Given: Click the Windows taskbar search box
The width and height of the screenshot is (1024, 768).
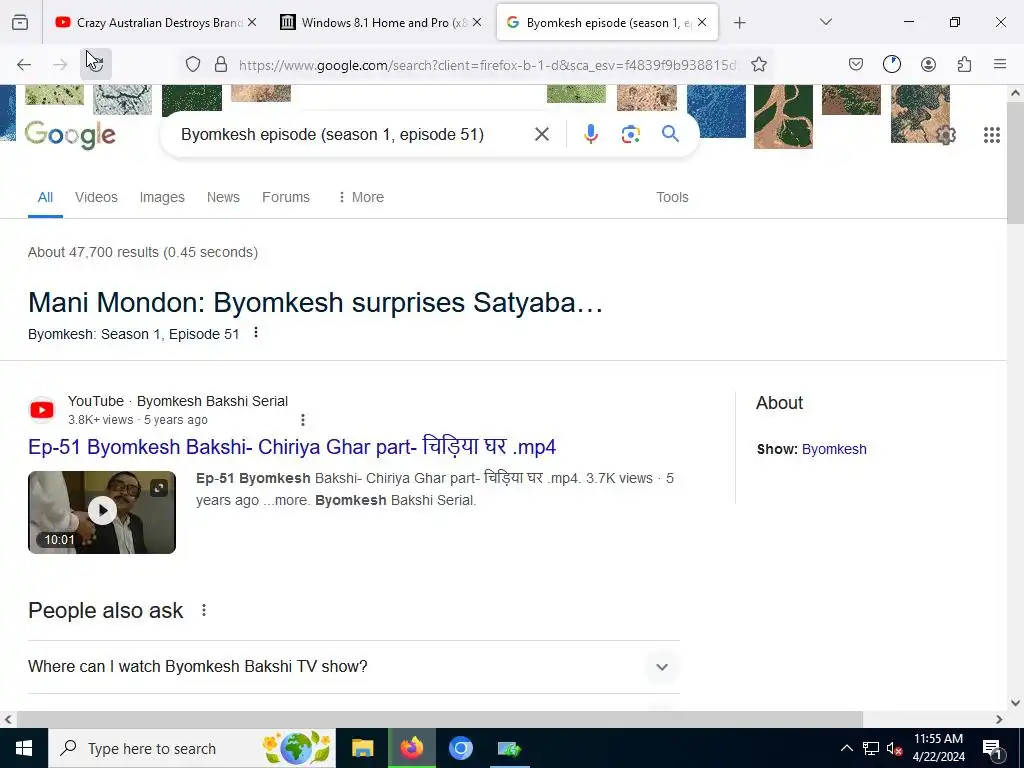Looking at the screenshot, I should (191, 748).
